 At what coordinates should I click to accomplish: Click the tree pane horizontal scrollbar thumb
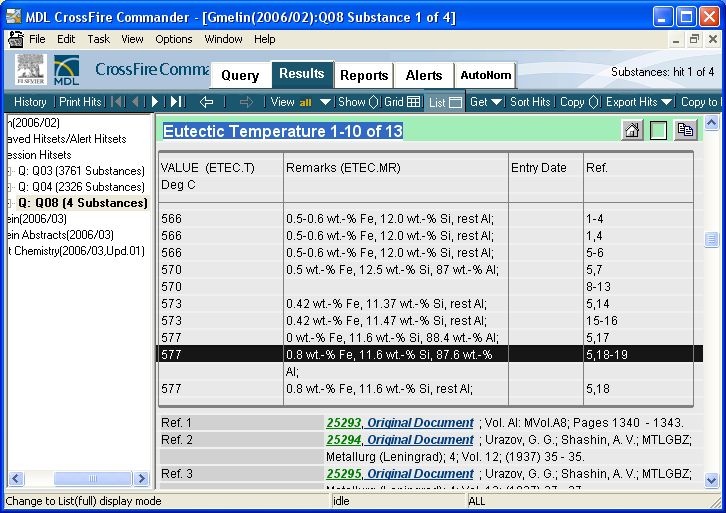(93, 478)
